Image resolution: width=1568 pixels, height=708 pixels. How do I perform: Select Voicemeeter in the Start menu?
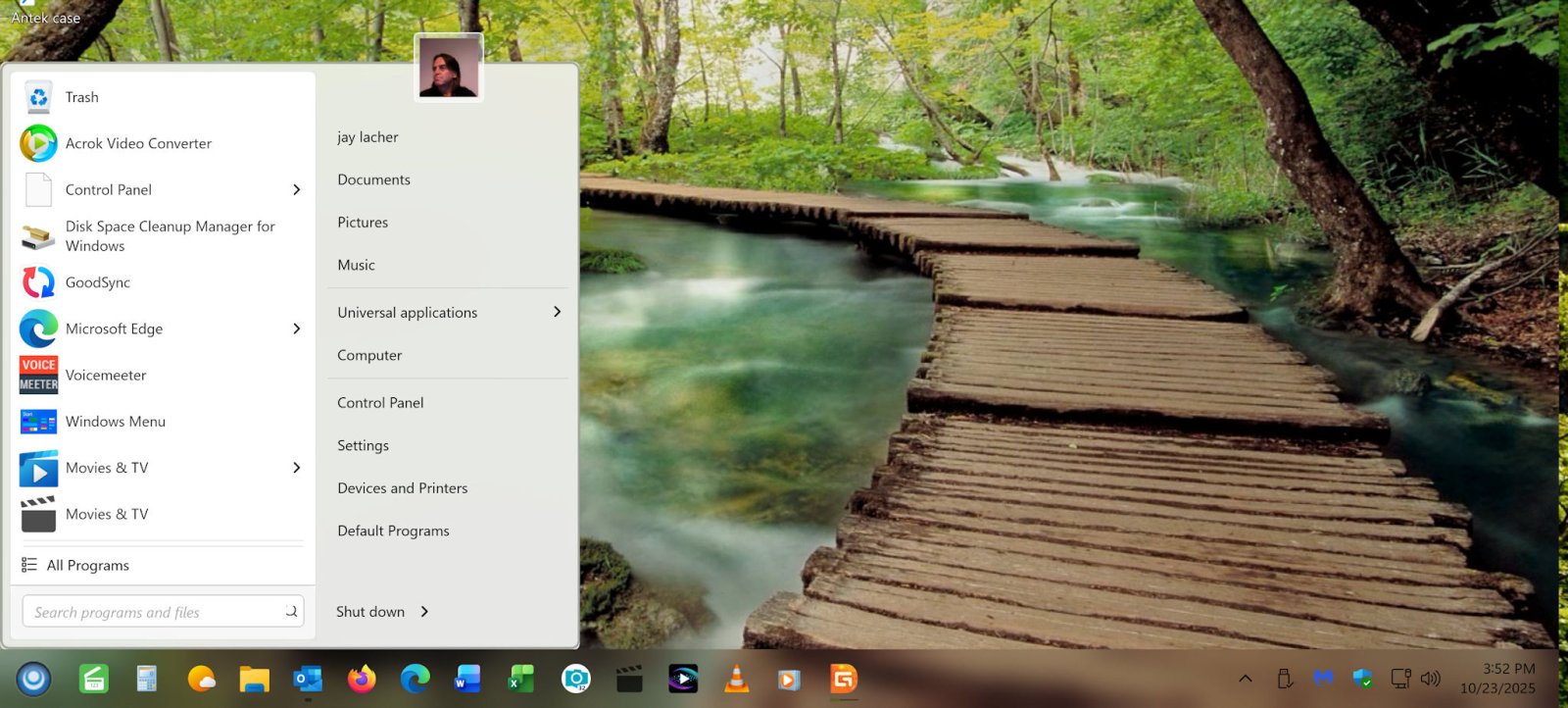106,375
